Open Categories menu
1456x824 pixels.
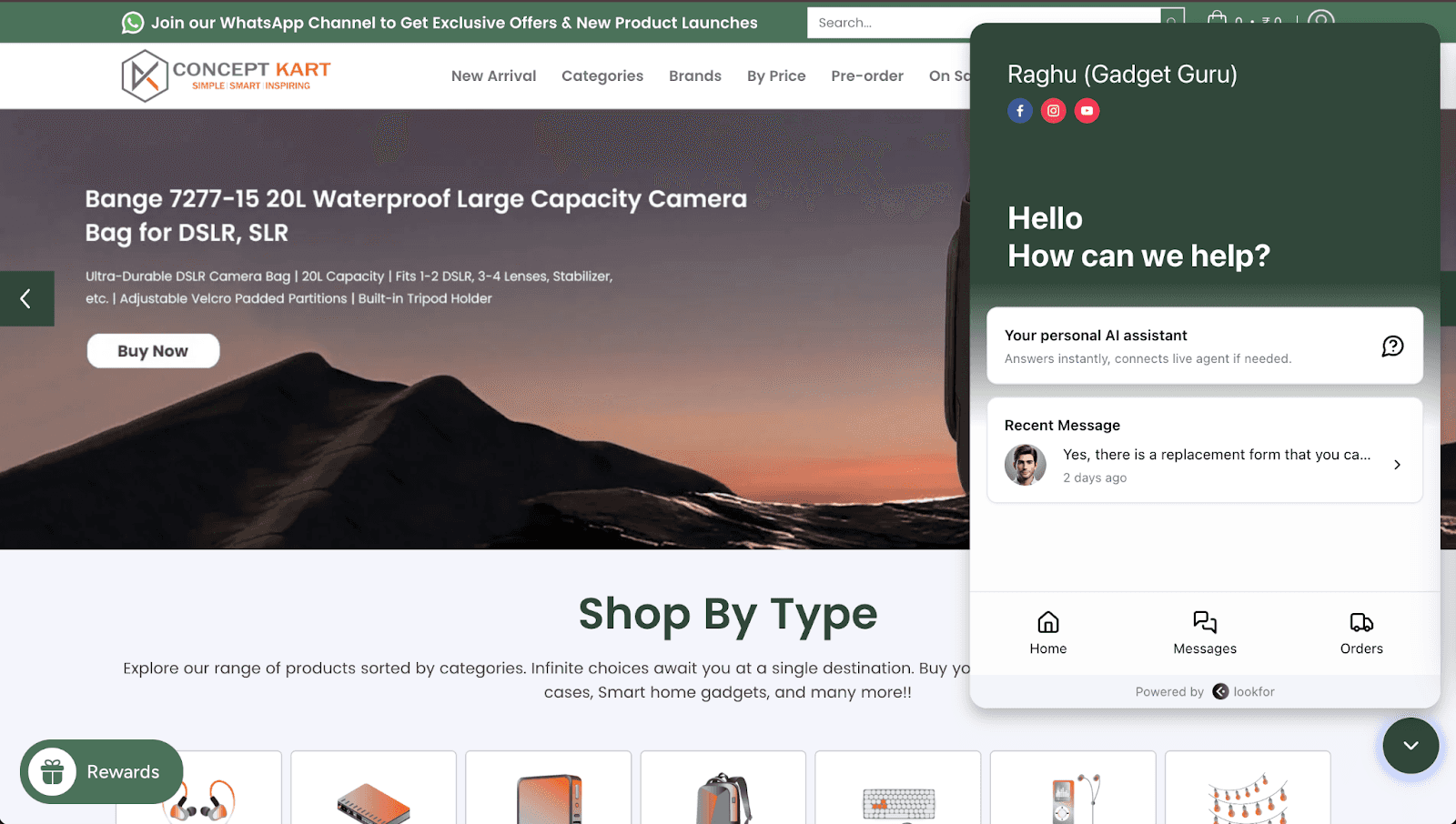coord(602,76)
